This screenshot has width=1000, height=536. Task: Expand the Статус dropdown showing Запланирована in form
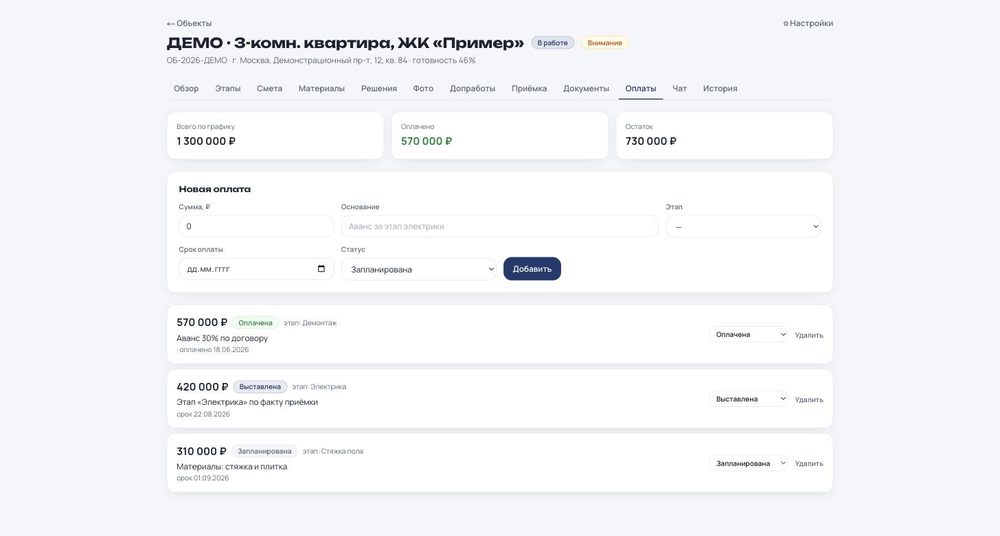(418, 269)
